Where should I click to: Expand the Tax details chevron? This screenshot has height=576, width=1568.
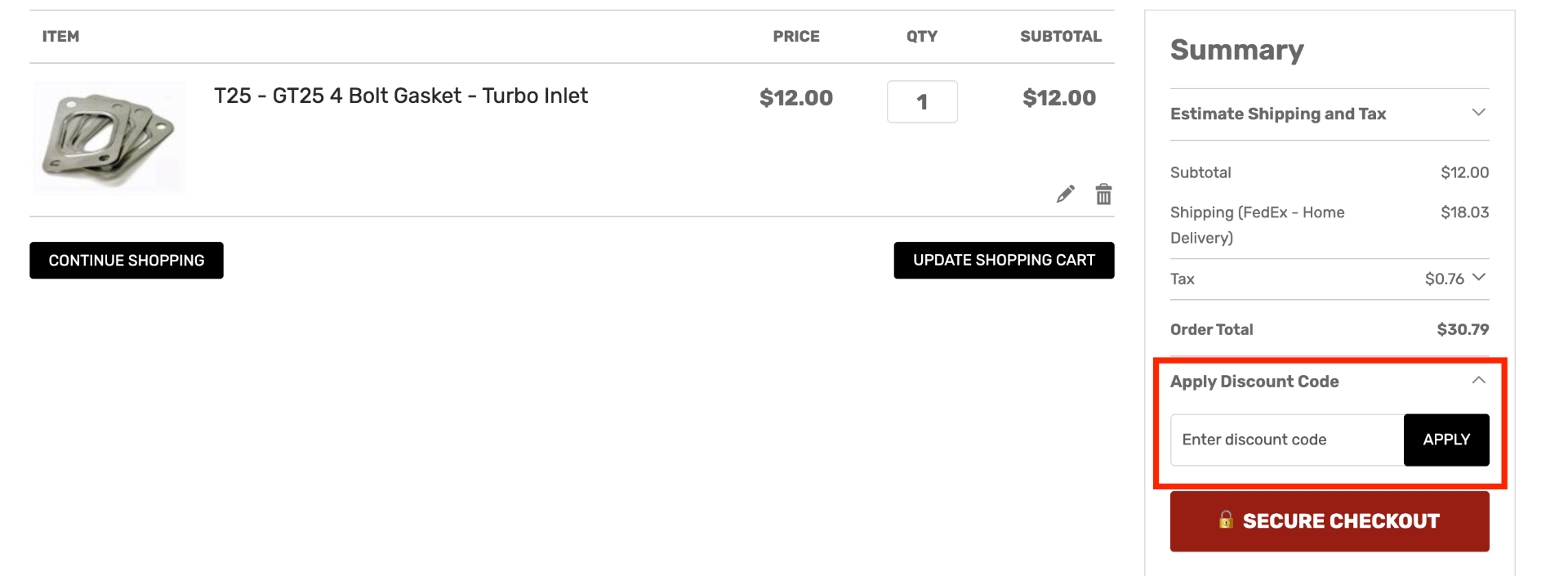click(1478, 278)
